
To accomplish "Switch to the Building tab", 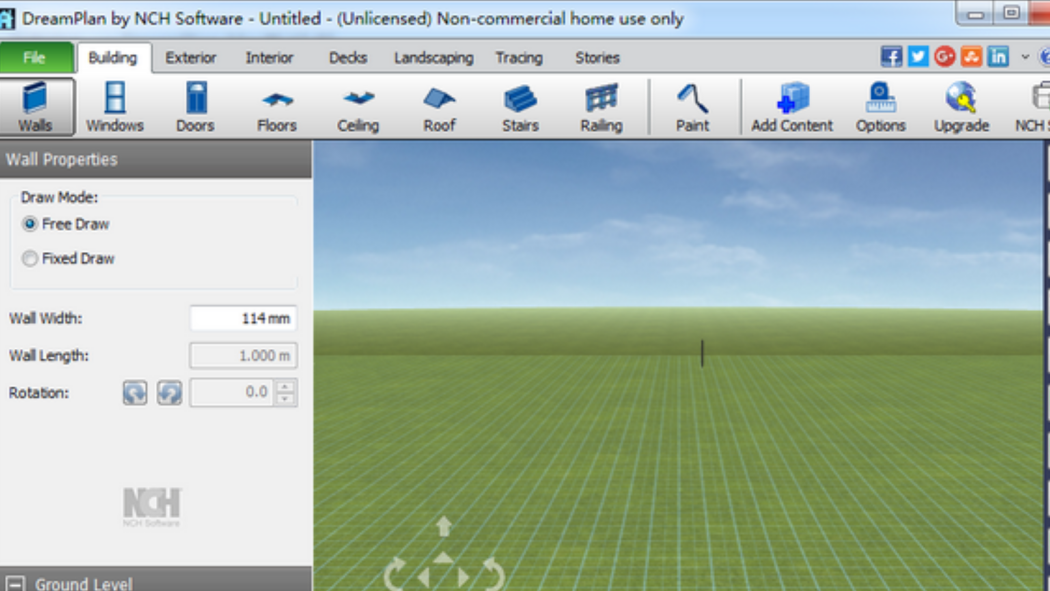I will [112, 58].
